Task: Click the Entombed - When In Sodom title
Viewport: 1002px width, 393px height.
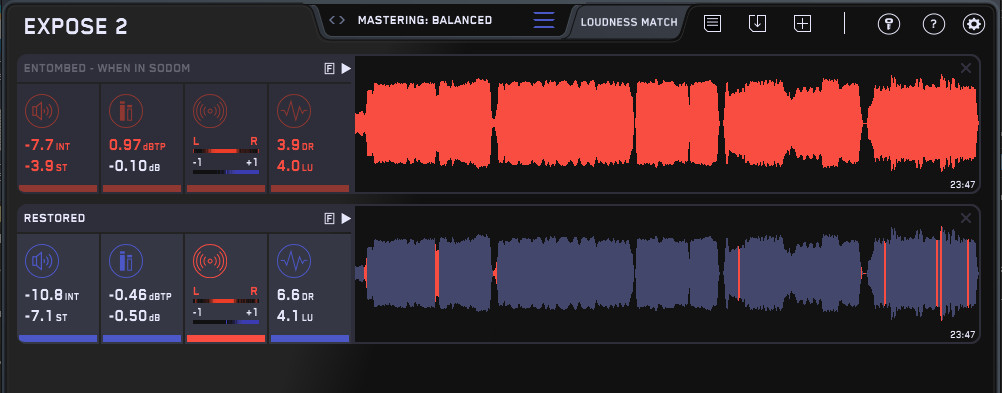Action: click(107, 68)
